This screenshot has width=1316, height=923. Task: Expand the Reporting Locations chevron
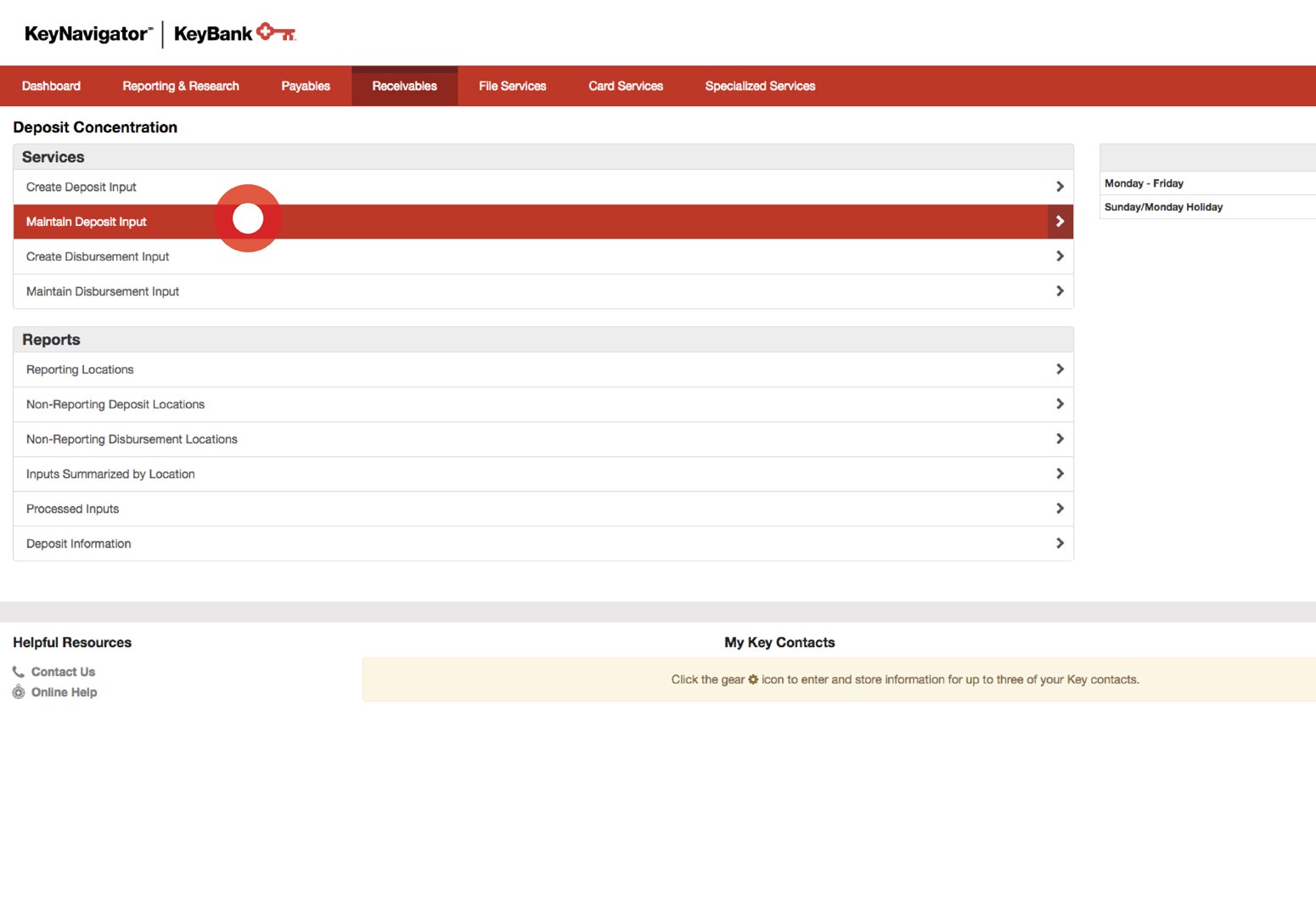pos(1060,369)
